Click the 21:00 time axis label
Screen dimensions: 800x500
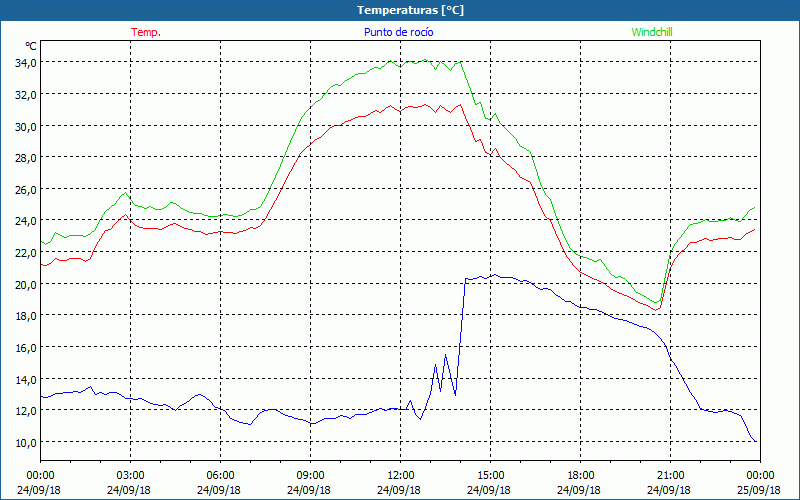(x=670, y=476)
